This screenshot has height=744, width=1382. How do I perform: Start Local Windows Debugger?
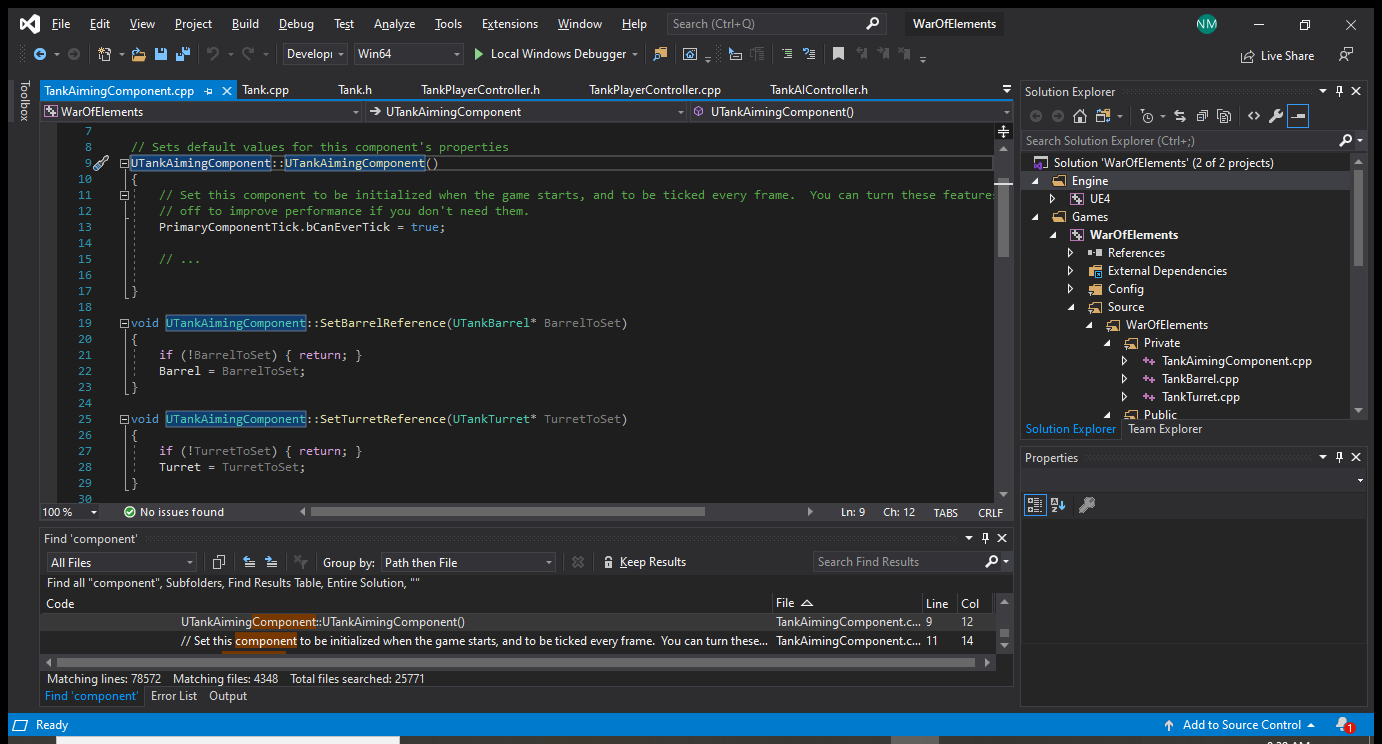point(549,54)
